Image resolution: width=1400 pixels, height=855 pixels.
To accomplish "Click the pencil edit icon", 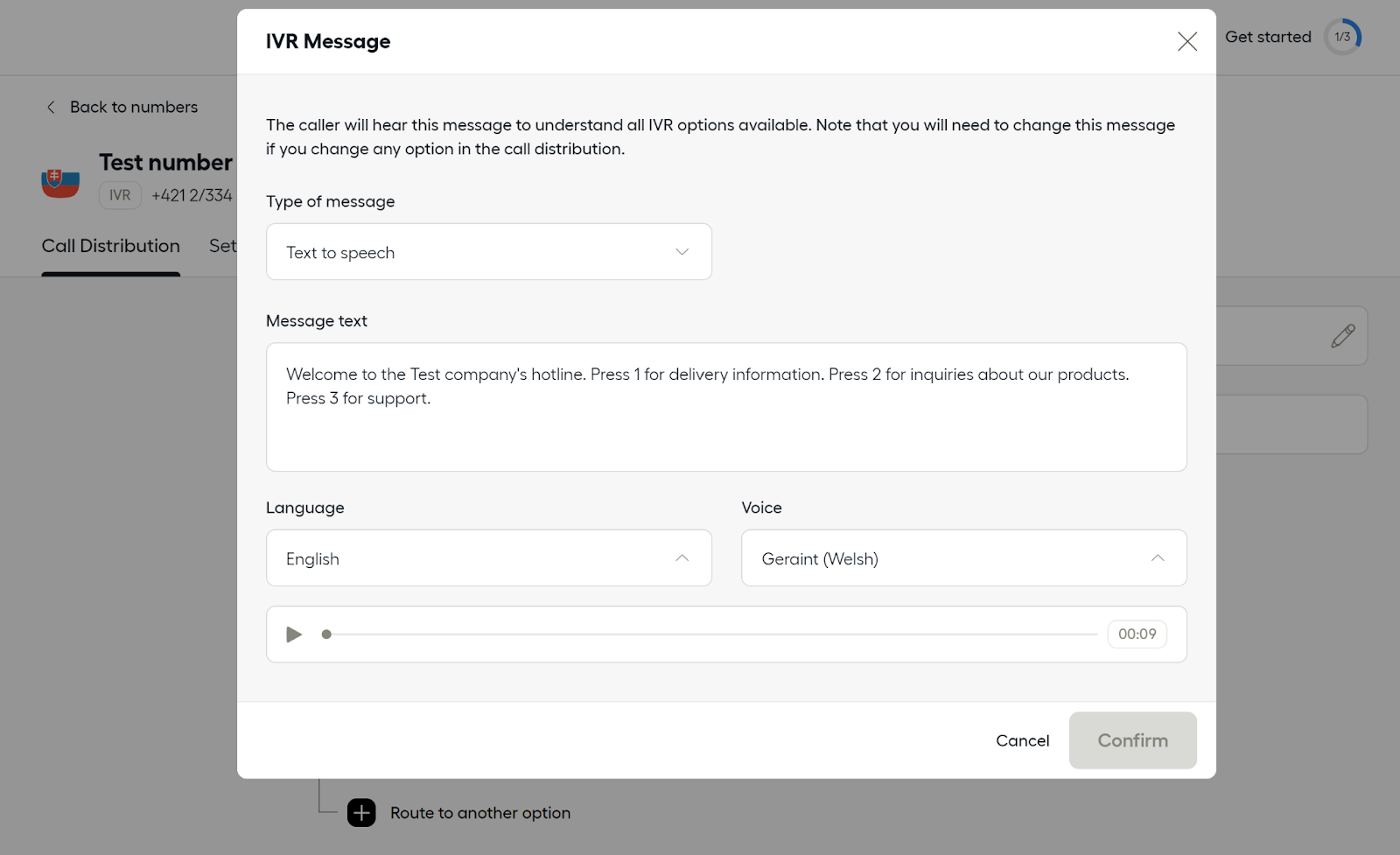I will [1342, 336].
